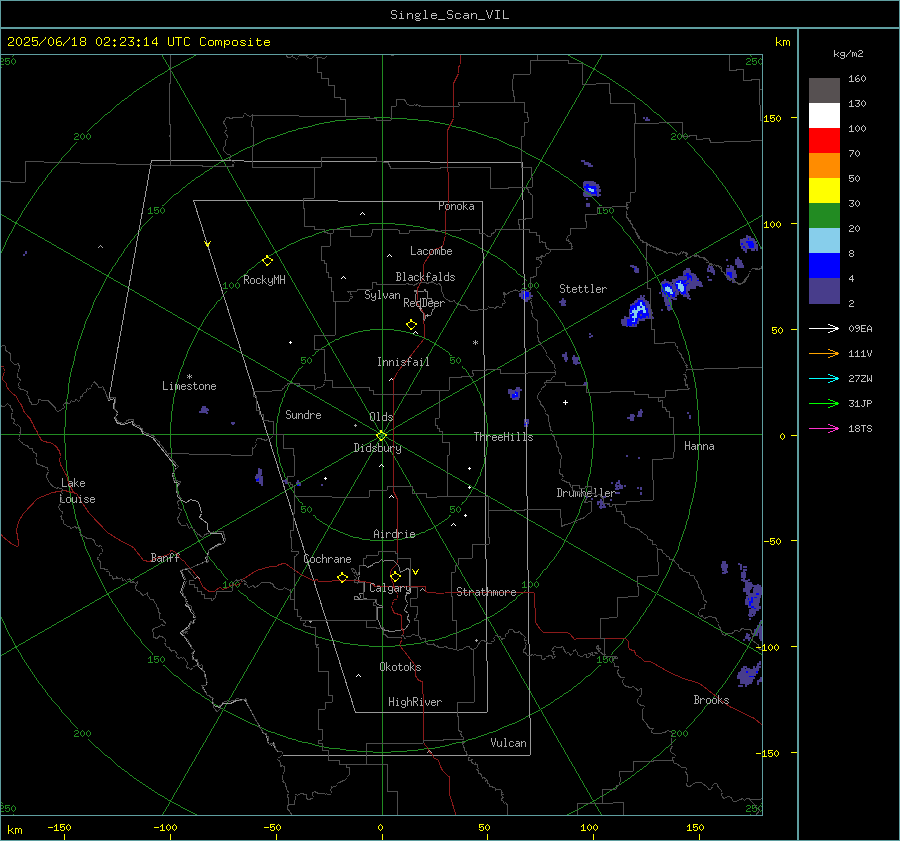Click the Lake Louise label

click(77, 491)
